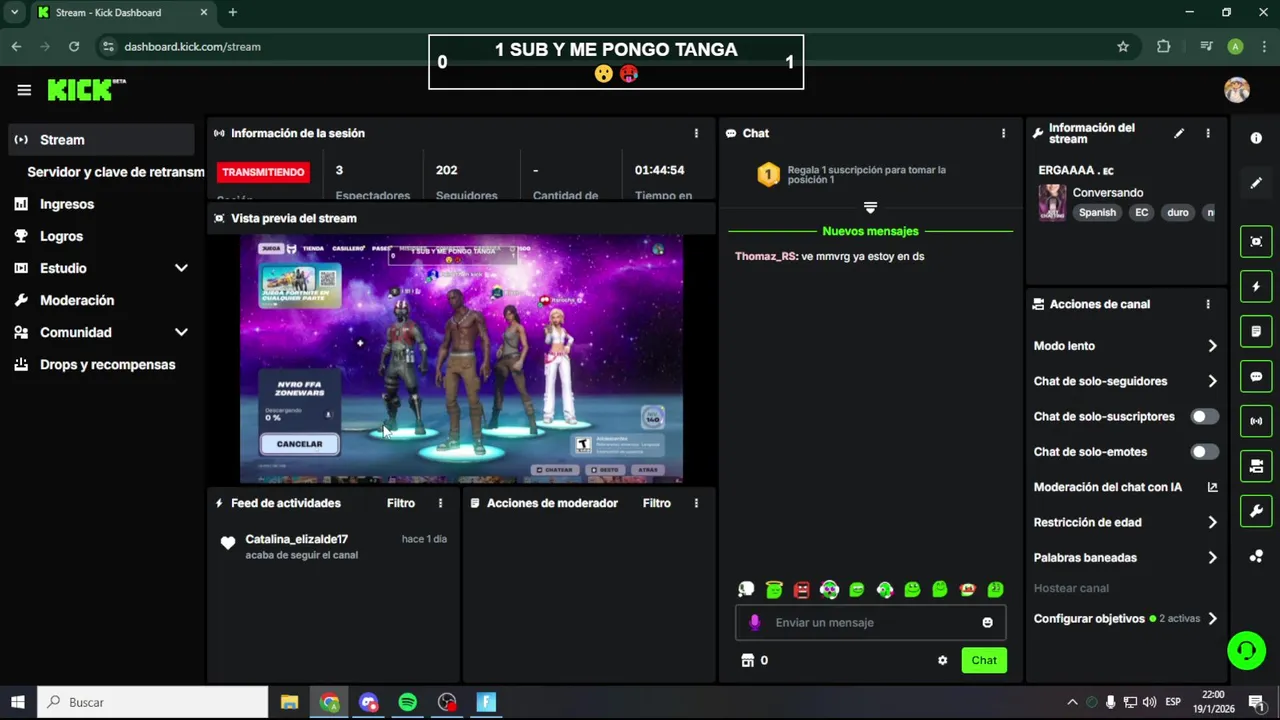Image resolution: width=1280 pixels, height=720 pixels.
Task: Click username Thomaz_RS in chat
Action: (766, 256)
